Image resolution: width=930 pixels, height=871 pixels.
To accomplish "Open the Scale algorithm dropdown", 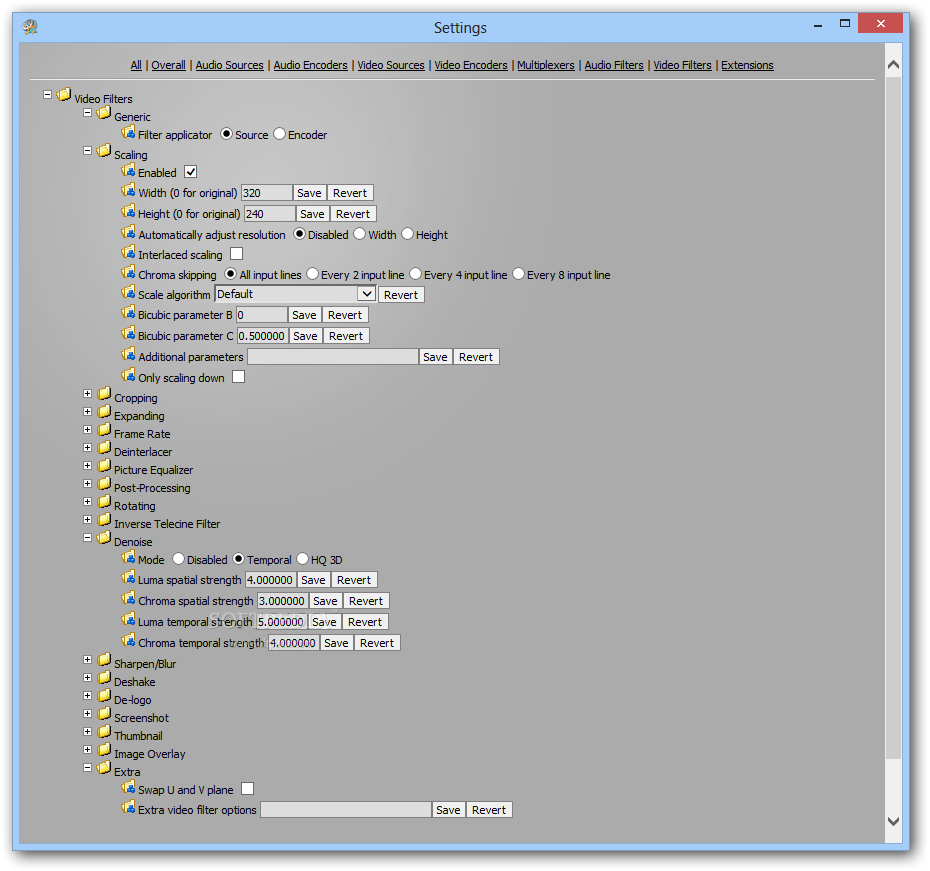I will point(367,294).
